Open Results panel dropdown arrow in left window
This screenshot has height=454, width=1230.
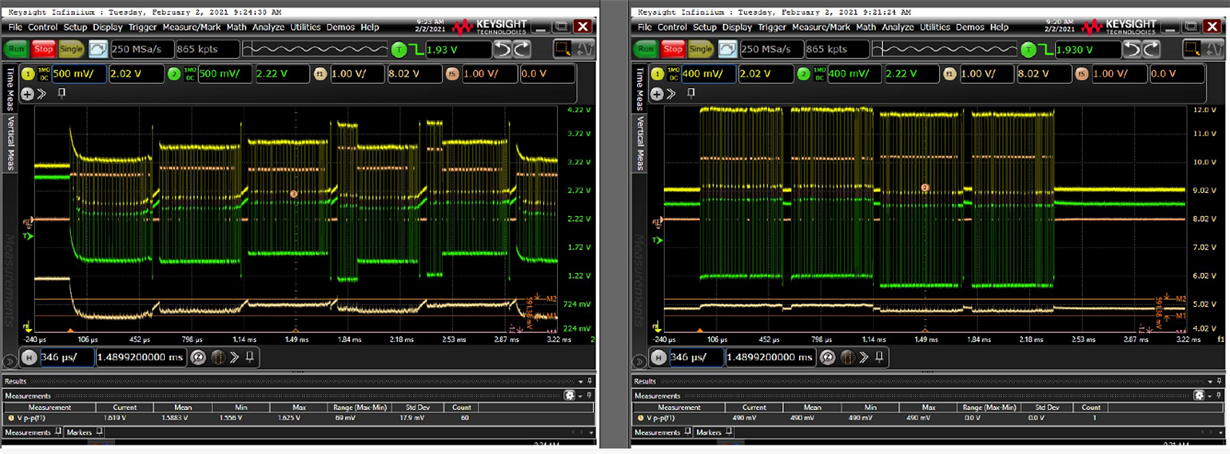click(x=581, y=382)
